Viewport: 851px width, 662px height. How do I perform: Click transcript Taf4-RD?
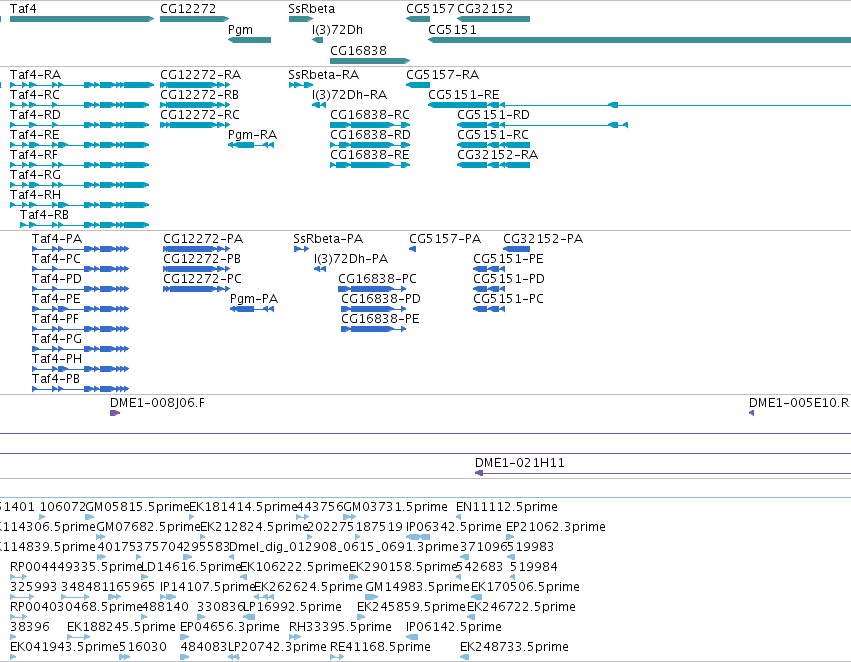[x=79, y=125]
